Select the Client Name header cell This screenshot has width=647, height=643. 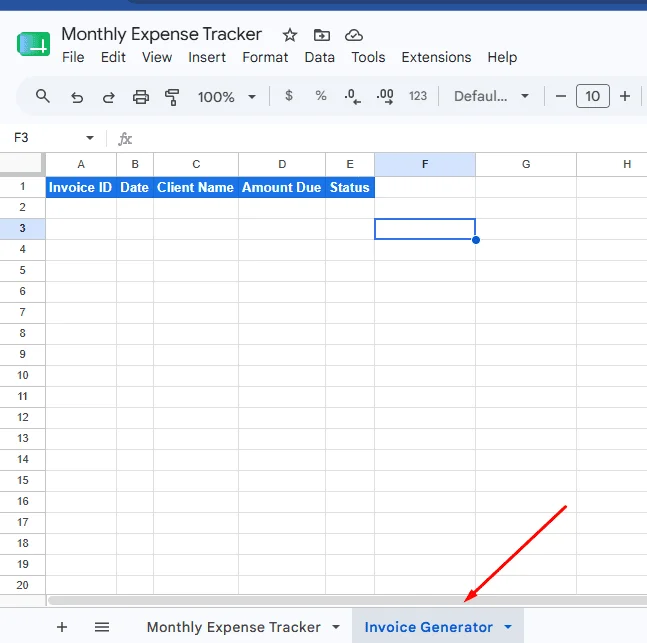(196, 187)
